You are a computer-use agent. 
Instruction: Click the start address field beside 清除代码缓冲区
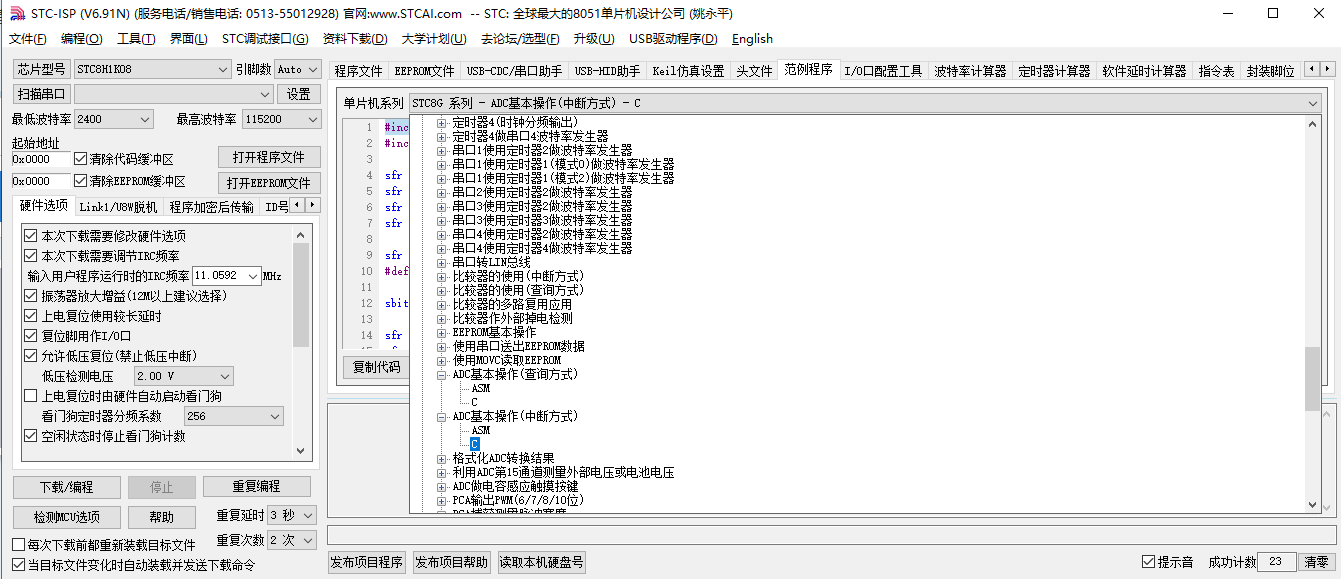41,159
